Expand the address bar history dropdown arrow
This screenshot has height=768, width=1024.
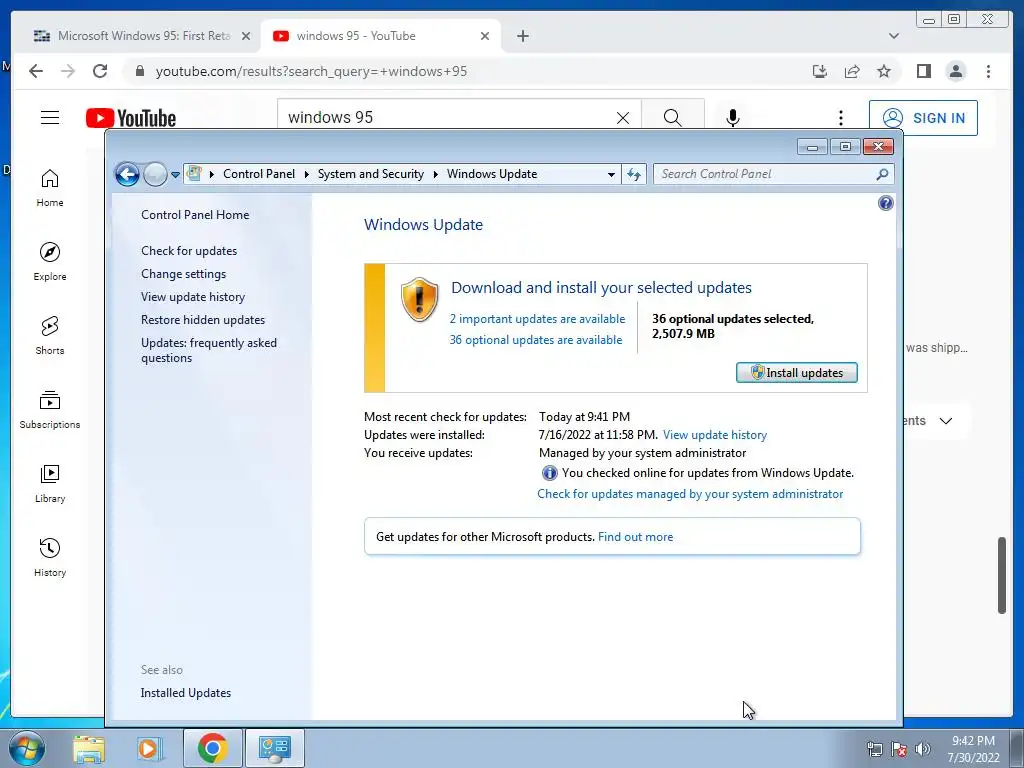pos(611,174)
